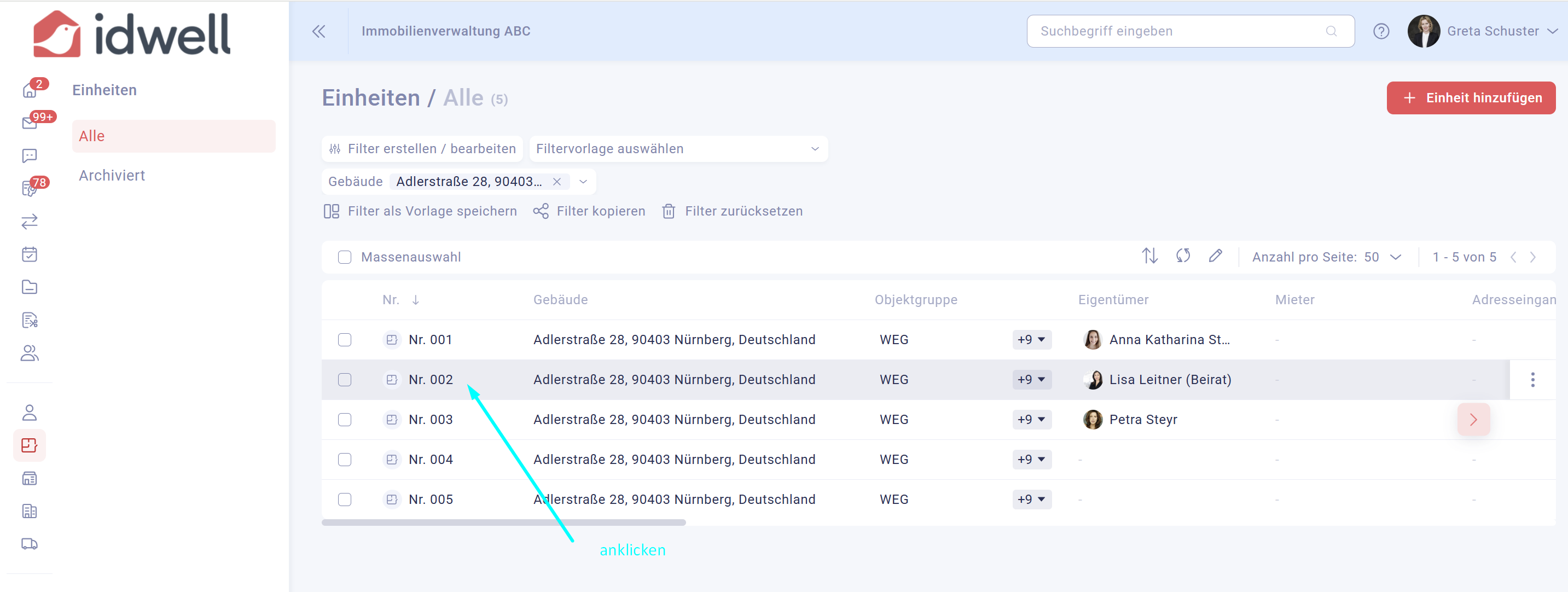Open owner Anna Katharina St…

pyautogui.click(x=1169, y=340)
